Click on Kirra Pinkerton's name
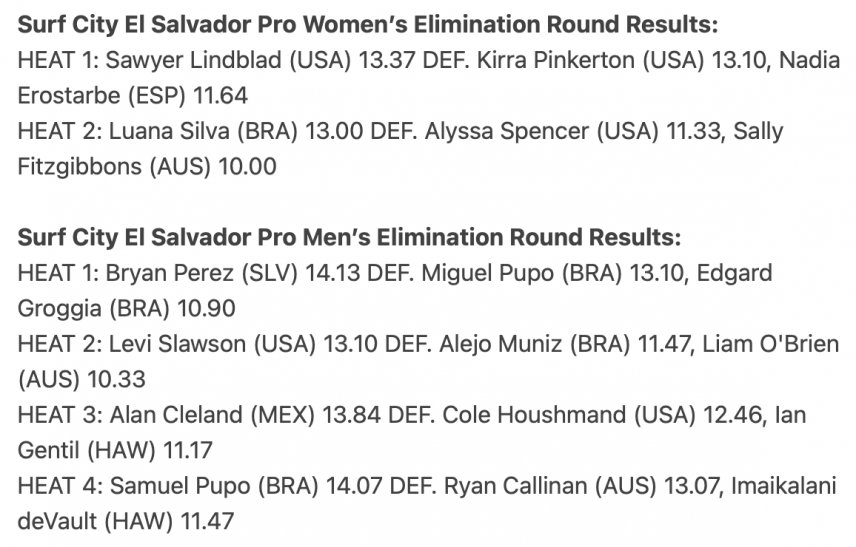 [555, 60]
